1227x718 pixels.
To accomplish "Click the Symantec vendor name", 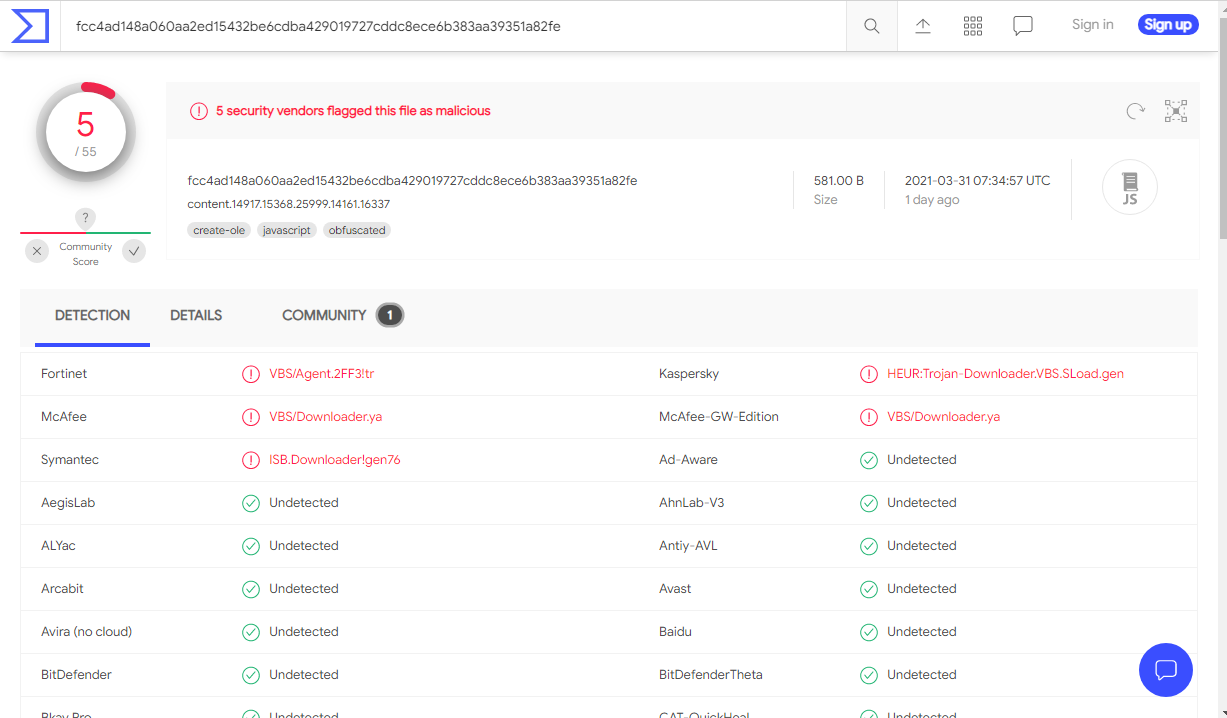I will 70,460.
